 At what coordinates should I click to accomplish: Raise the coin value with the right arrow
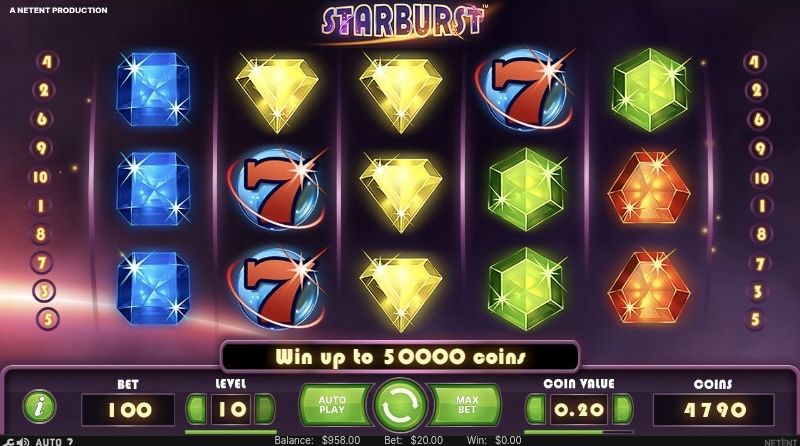[x=622, y=409]
